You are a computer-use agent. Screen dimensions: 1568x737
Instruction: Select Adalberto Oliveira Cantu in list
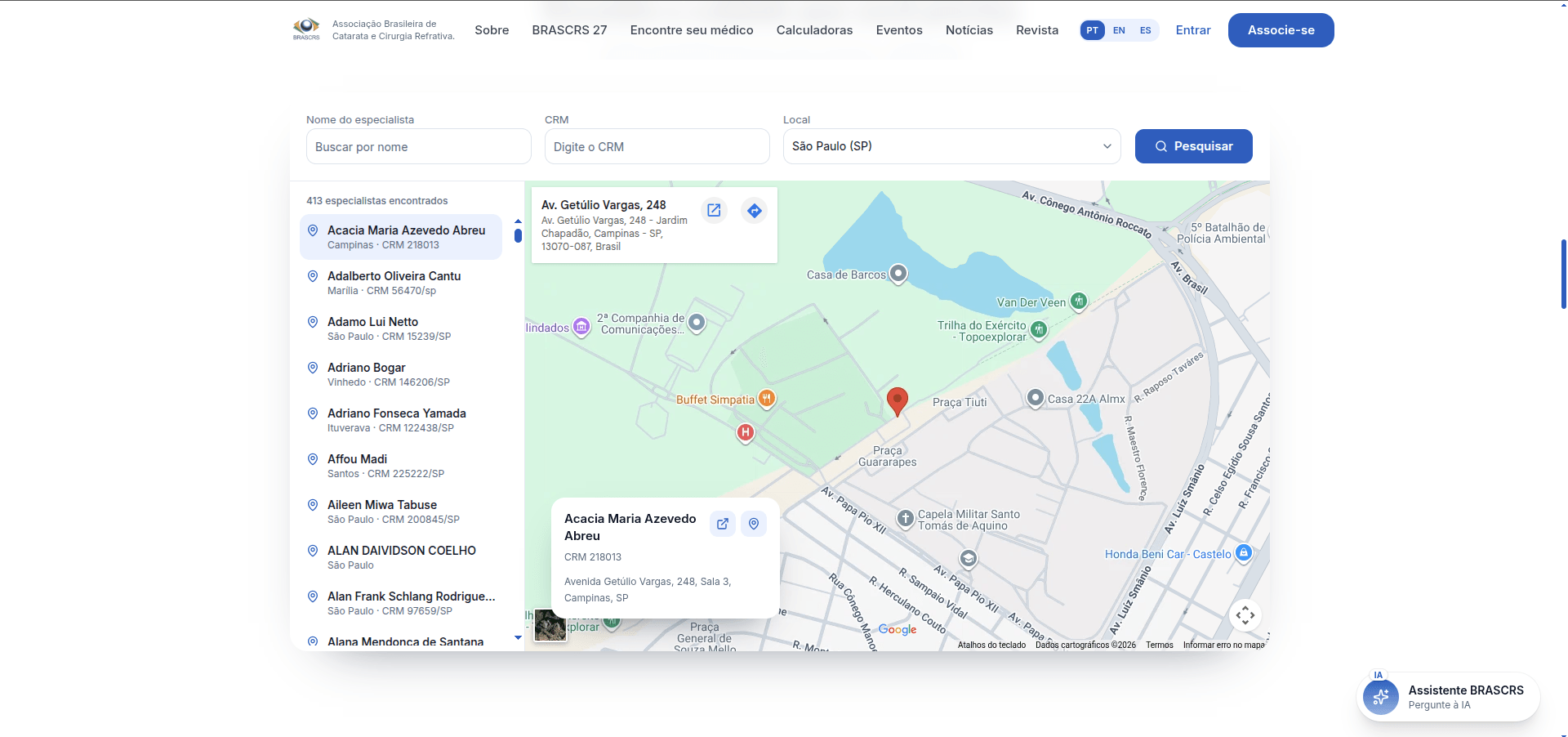click(x=401, y=283)
